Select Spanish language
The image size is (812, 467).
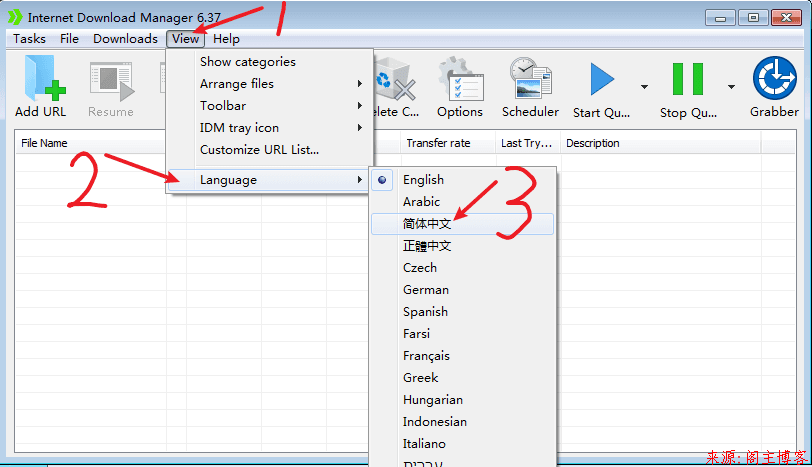point(462,312)
